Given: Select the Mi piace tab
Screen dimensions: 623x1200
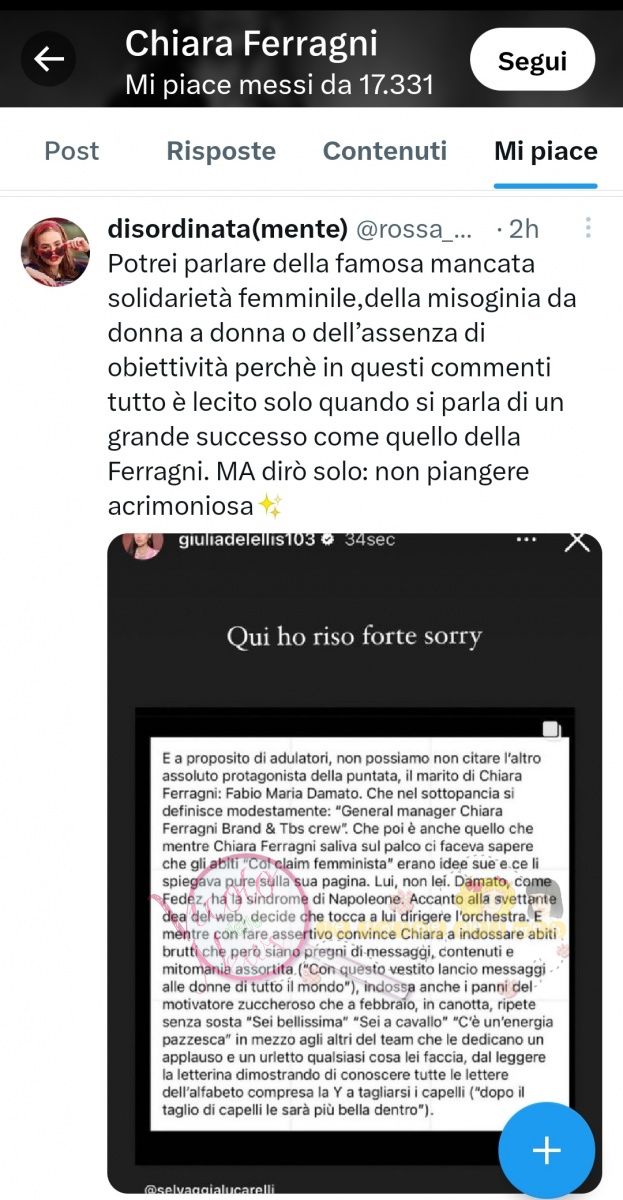Looking at the screenshot, I should coord(546,151).
